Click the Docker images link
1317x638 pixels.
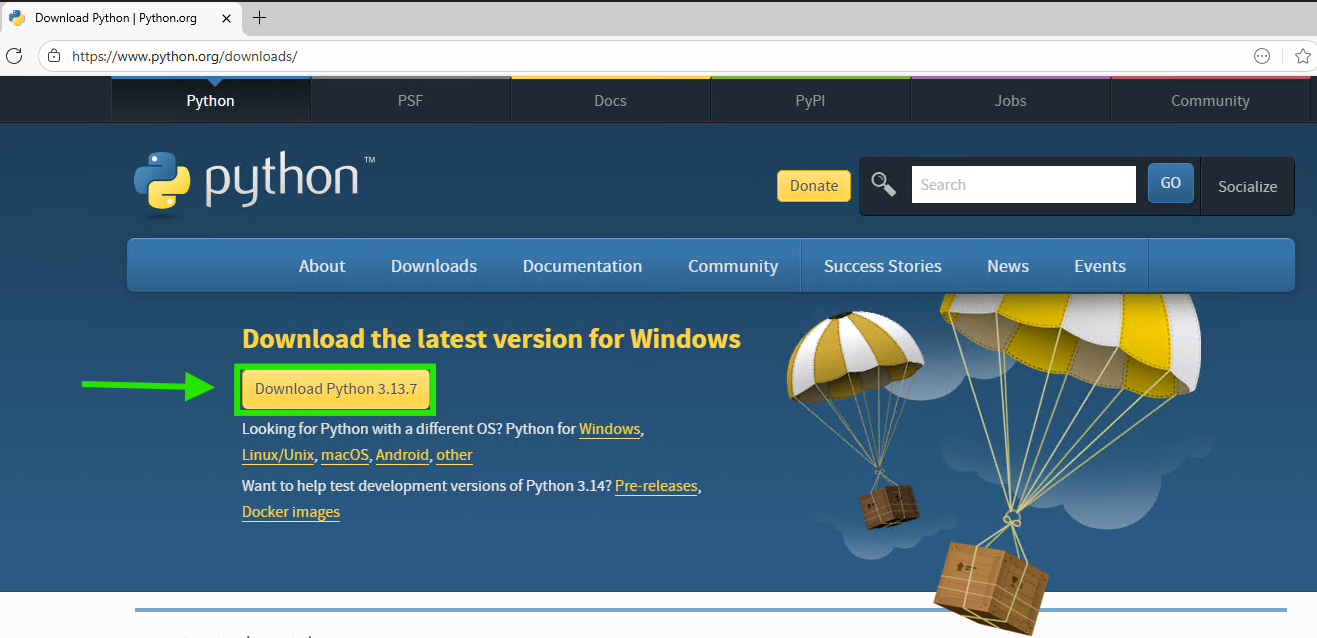coord(291,512)
